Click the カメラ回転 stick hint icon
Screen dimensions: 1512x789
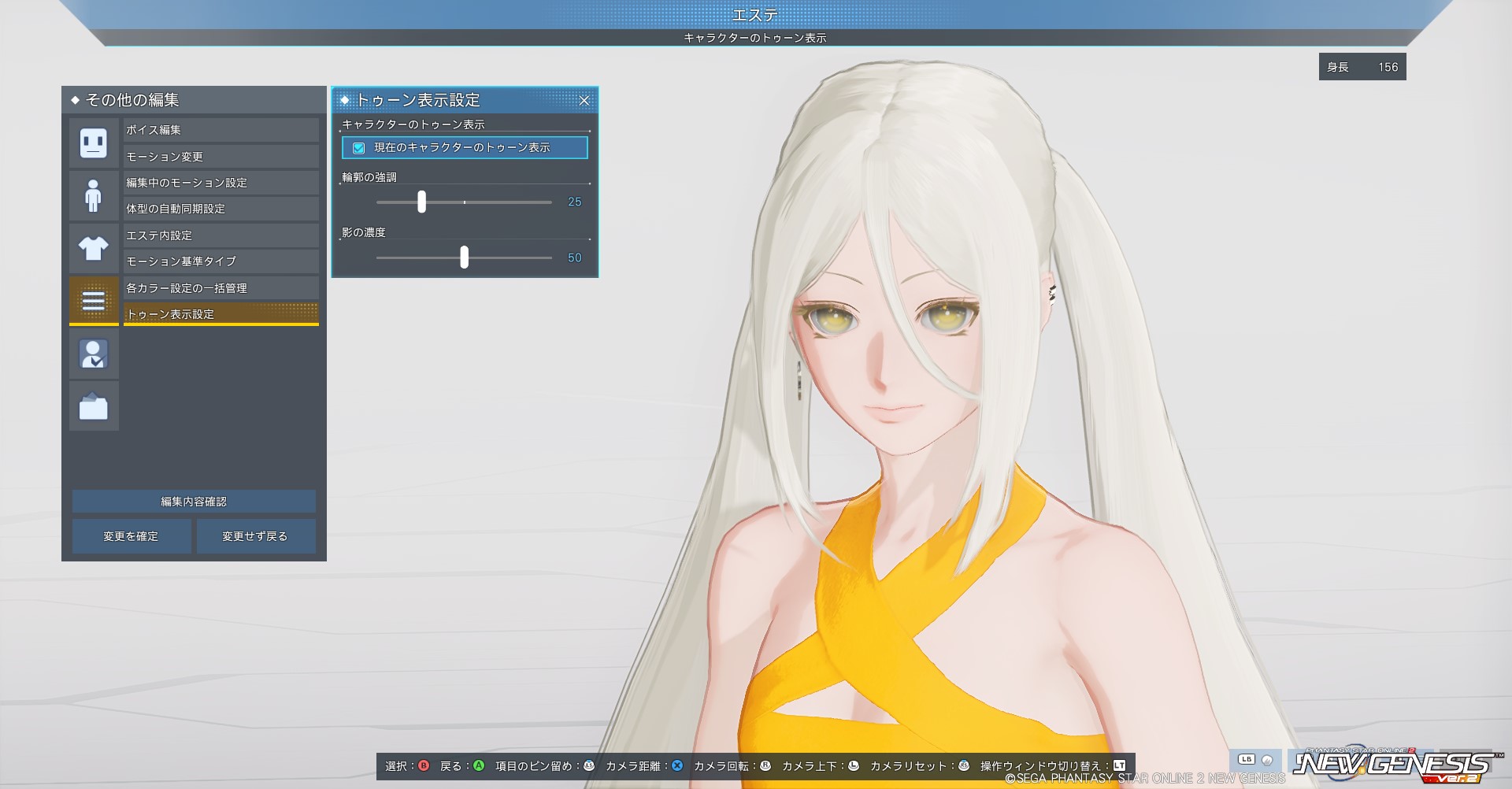pyautogui.click(x=765, y=765)
